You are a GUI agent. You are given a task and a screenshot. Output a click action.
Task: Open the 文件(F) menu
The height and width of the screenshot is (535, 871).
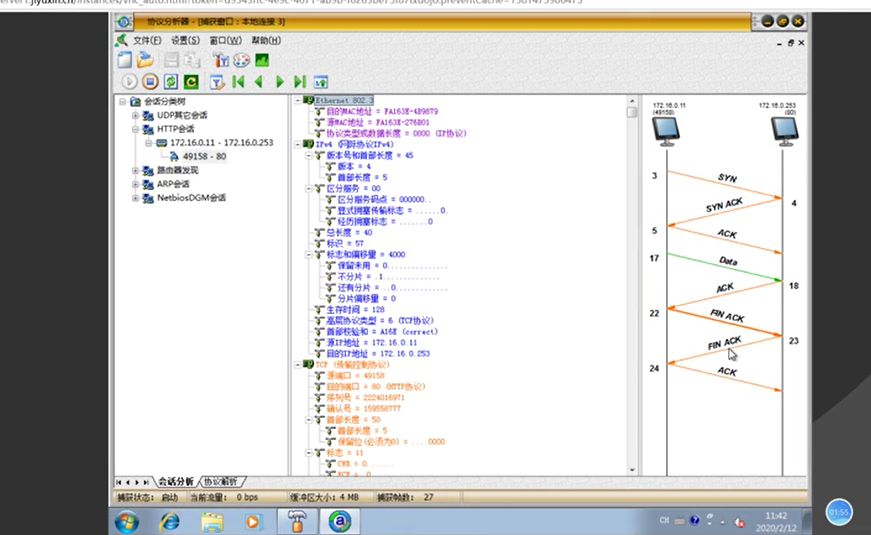coord(147,40)
